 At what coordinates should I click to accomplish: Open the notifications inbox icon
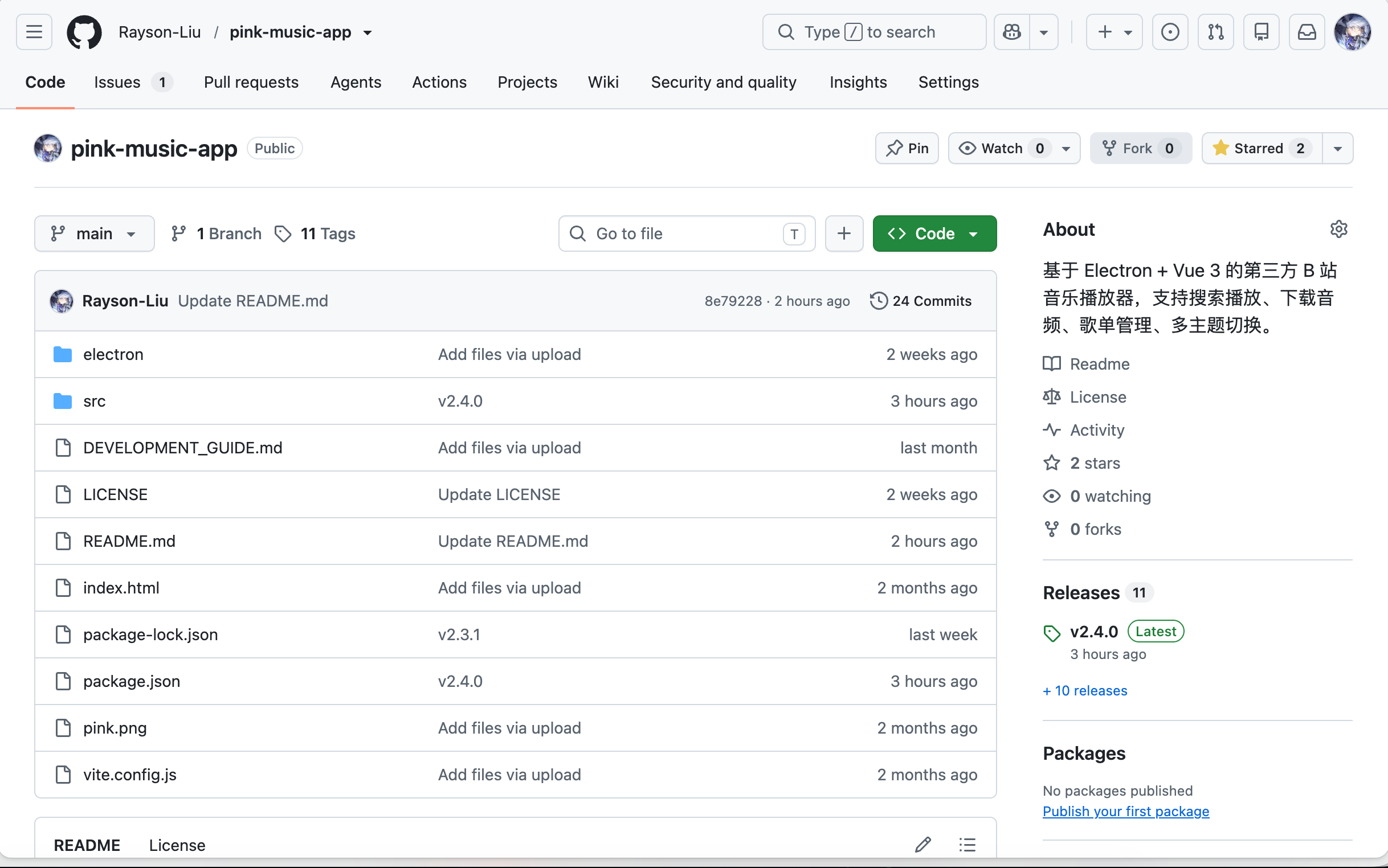point(1307,32)
